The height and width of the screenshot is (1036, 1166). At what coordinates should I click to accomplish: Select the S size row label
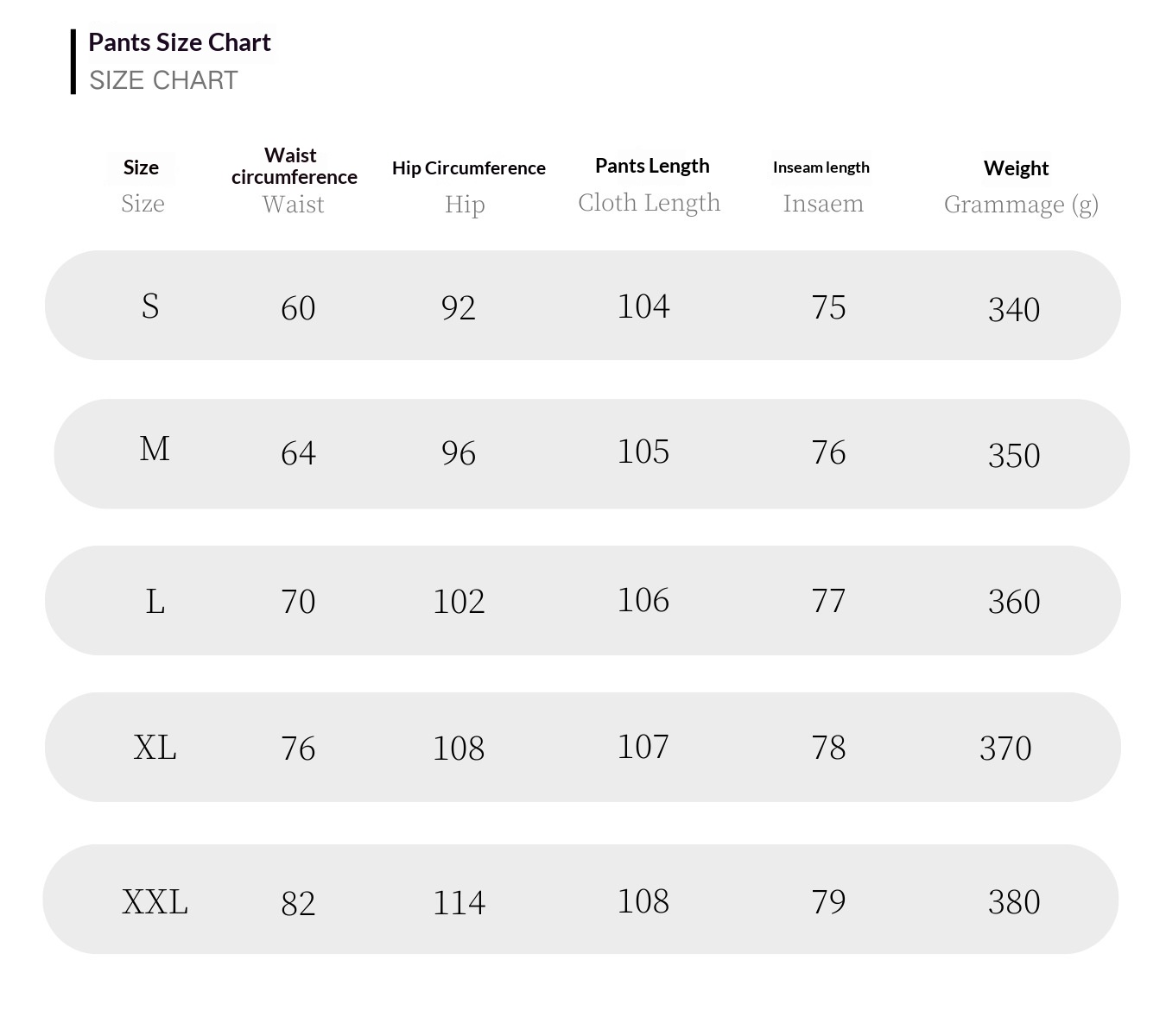(x=150, y=306)
